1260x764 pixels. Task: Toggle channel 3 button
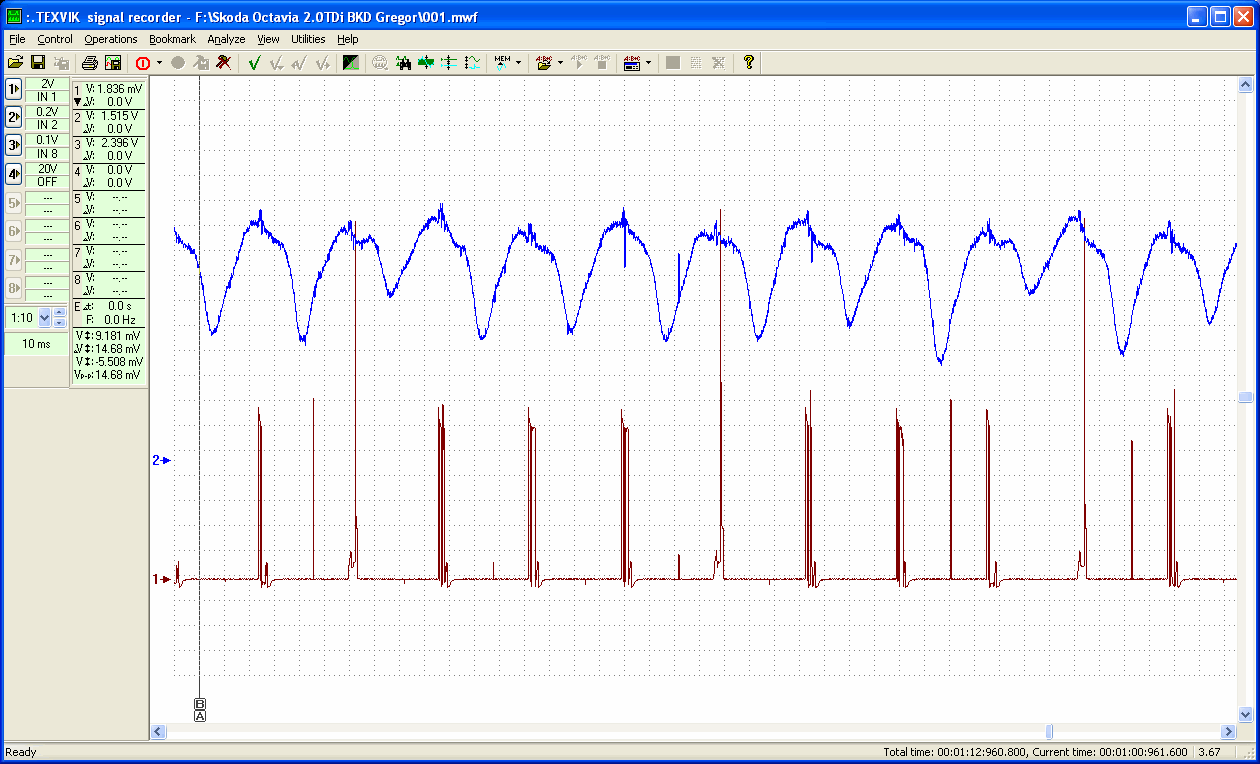click(x=14, y=145)
